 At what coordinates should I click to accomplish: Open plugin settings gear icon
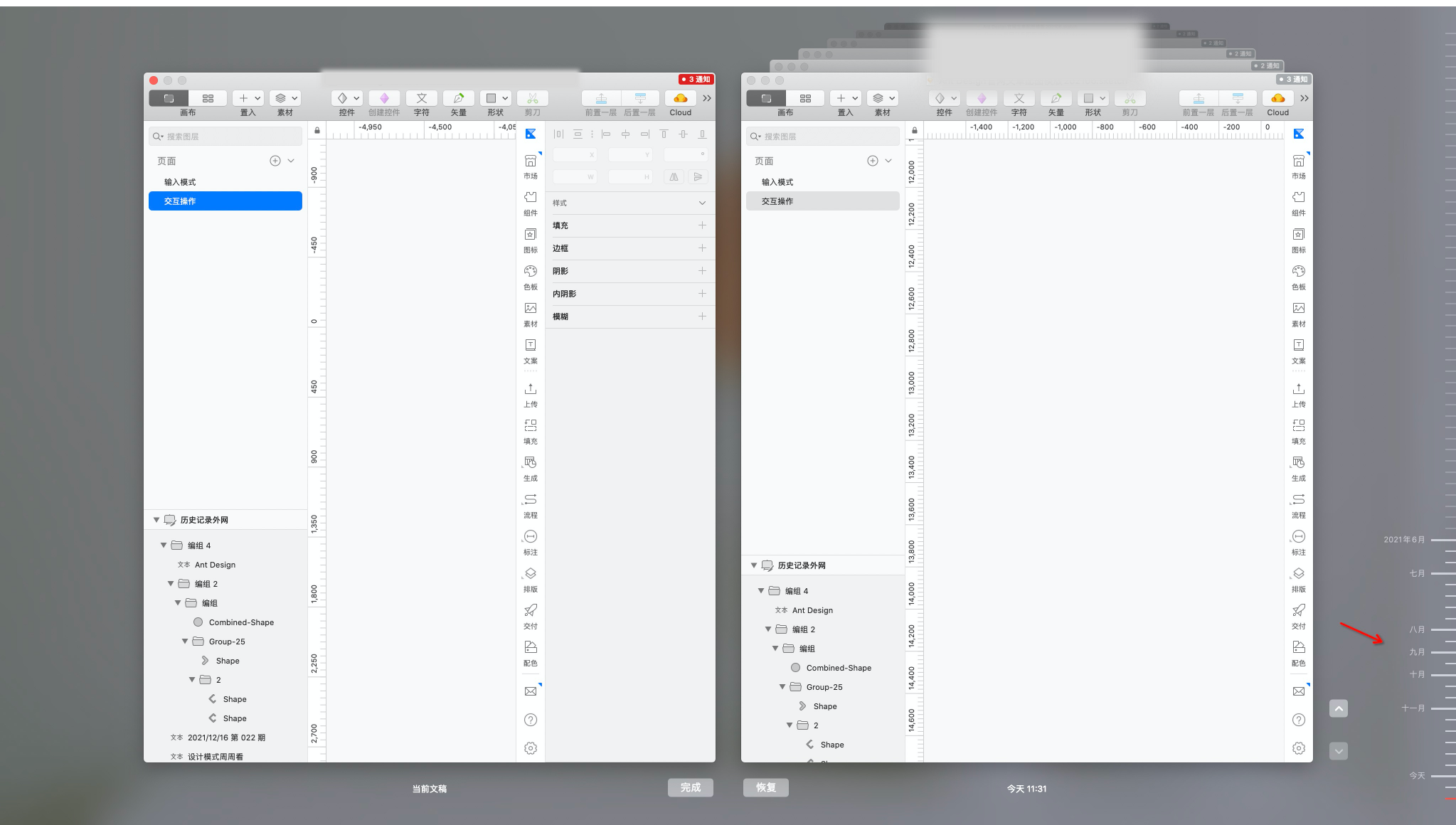point(530,748)
